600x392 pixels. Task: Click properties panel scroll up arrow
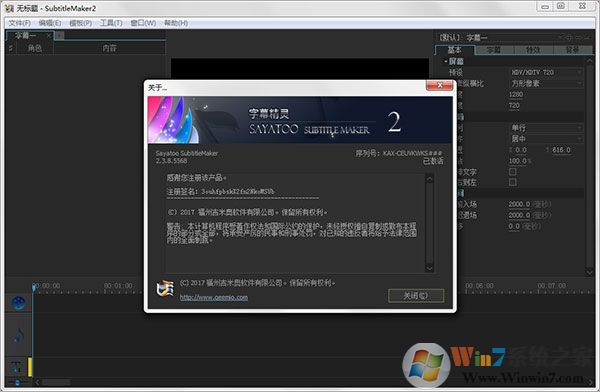589,61
